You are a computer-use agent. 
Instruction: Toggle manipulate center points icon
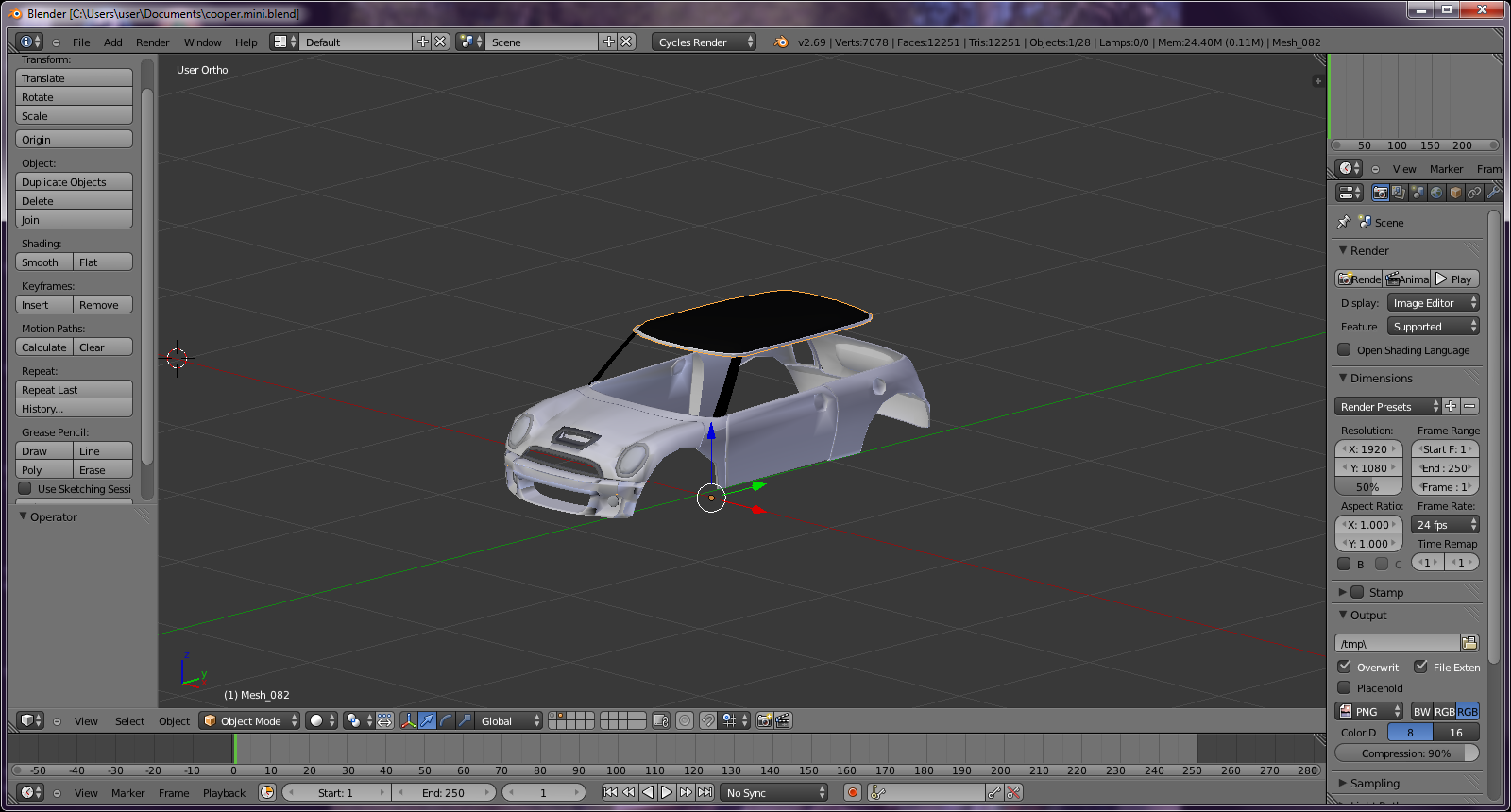(x=384, y=720)
